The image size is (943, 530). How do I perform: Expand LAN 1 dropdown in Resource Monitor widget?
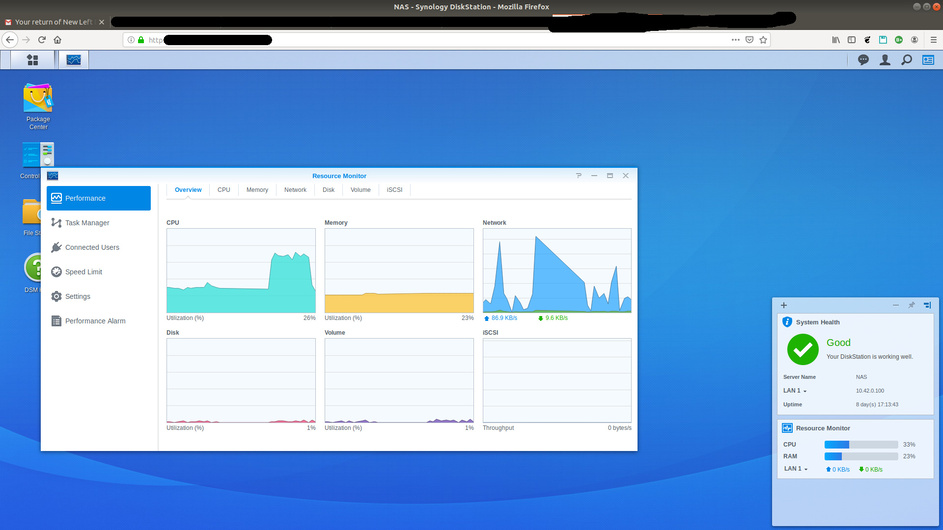(796, 469)
